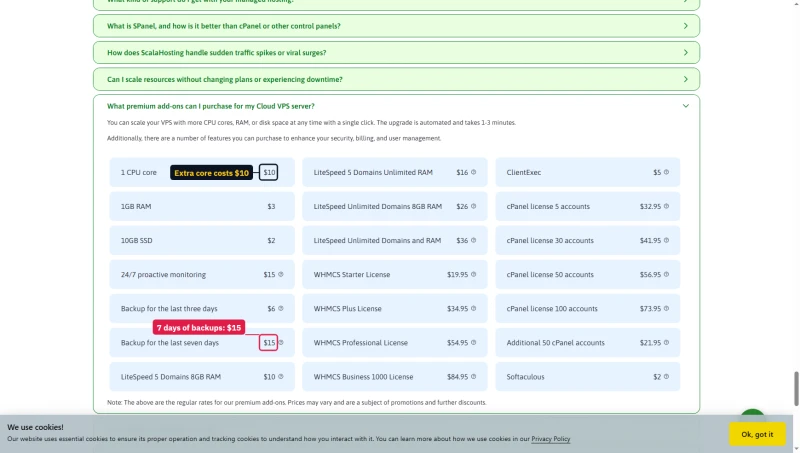The height and width of the screenshot is (453, 800).
Task: Click info icon next to 24/7 proactive monitoring
Action: tap(281, 274)
